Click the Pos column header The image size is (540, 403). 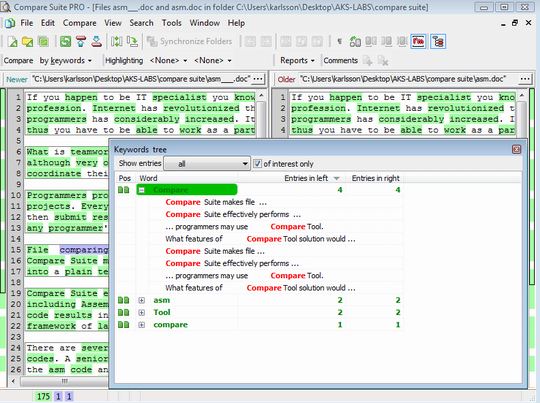124,178
